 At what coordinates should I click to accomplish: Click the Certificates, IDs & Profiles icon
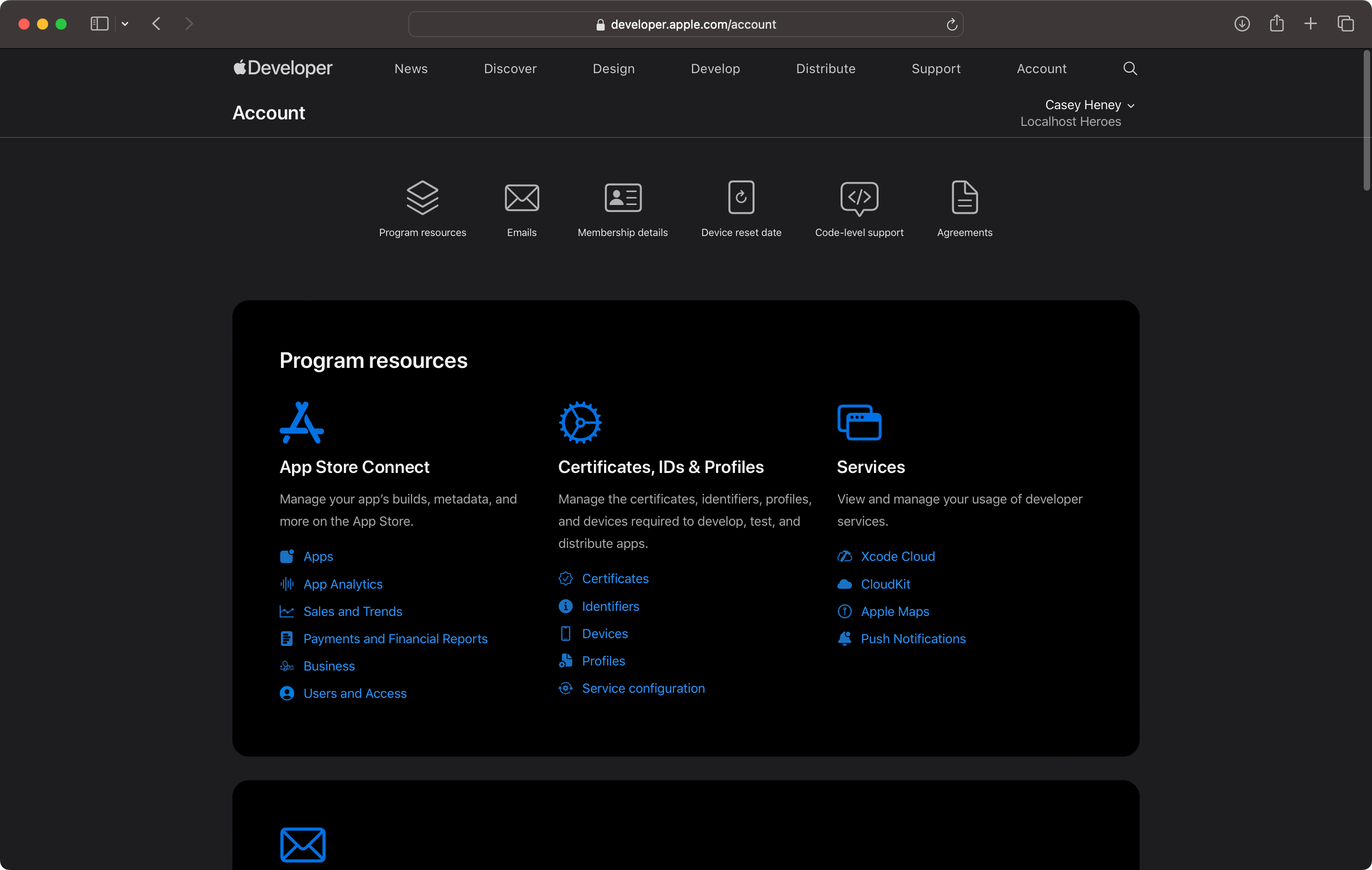tap(579, 421)
